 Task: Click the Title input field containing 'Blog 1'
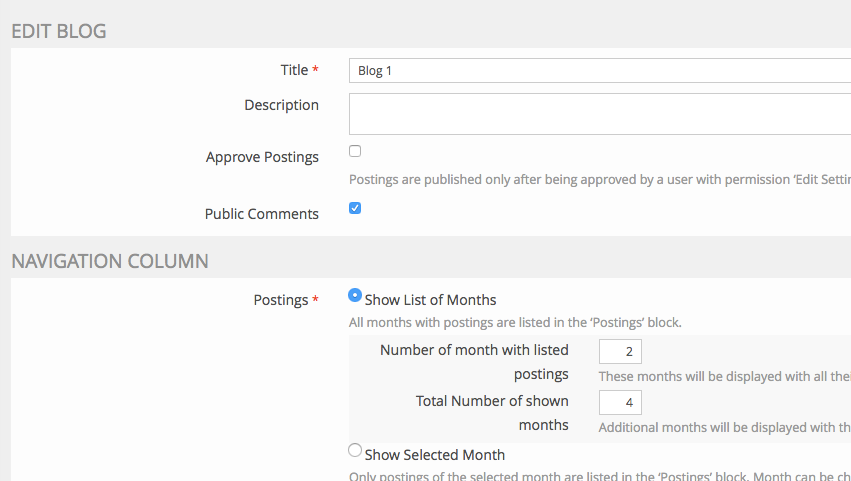[x=600, y=70]
